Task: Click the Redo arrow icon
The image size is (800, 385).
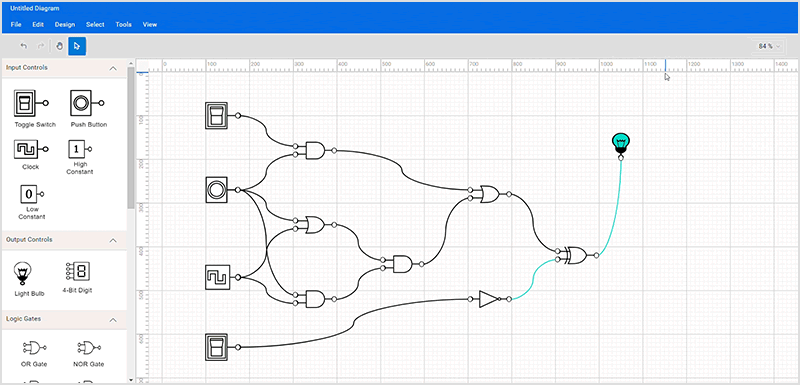Action: pos(41,46)
